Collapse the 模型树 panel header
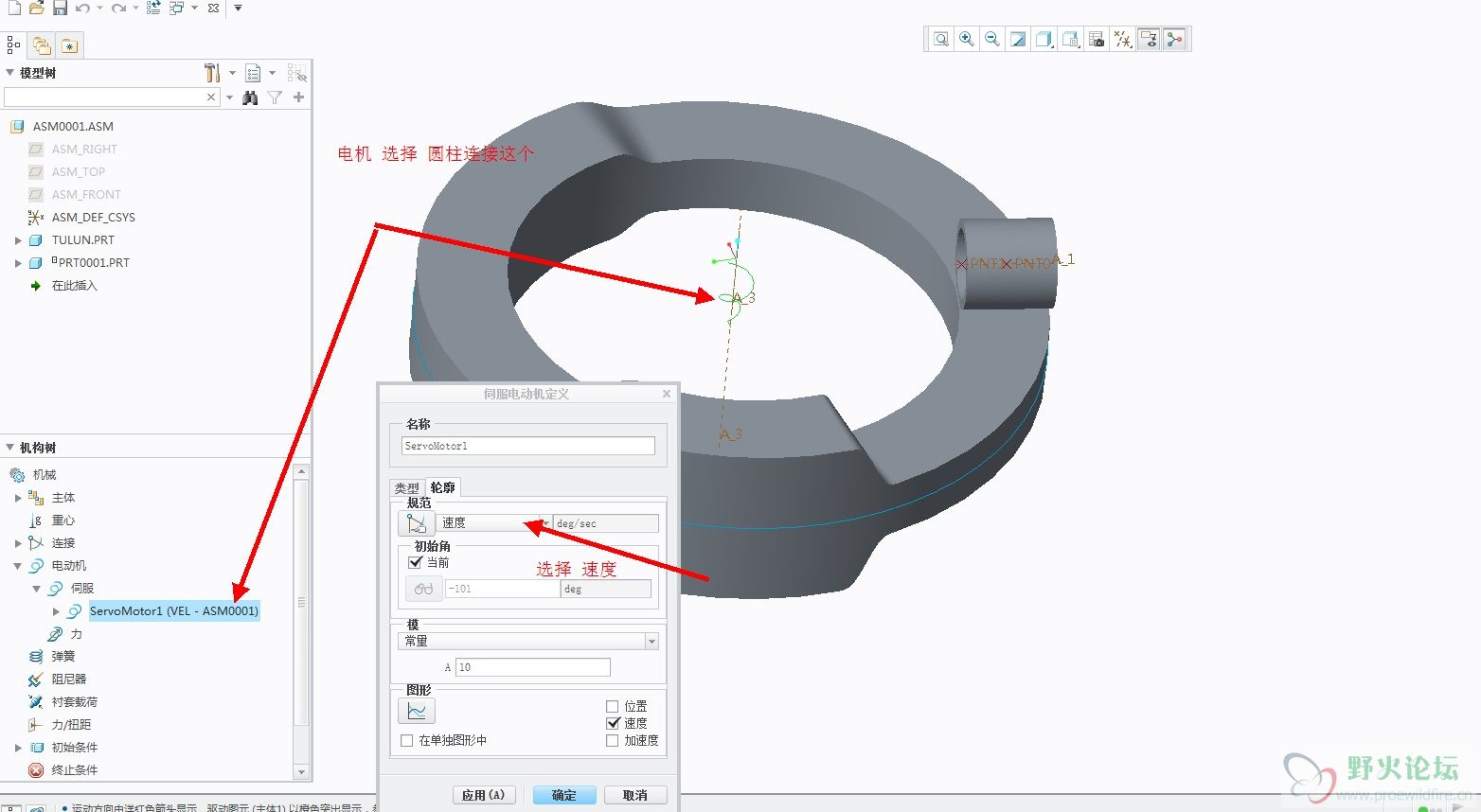This screenshot has height=812, width=1481. pos(10,72)
